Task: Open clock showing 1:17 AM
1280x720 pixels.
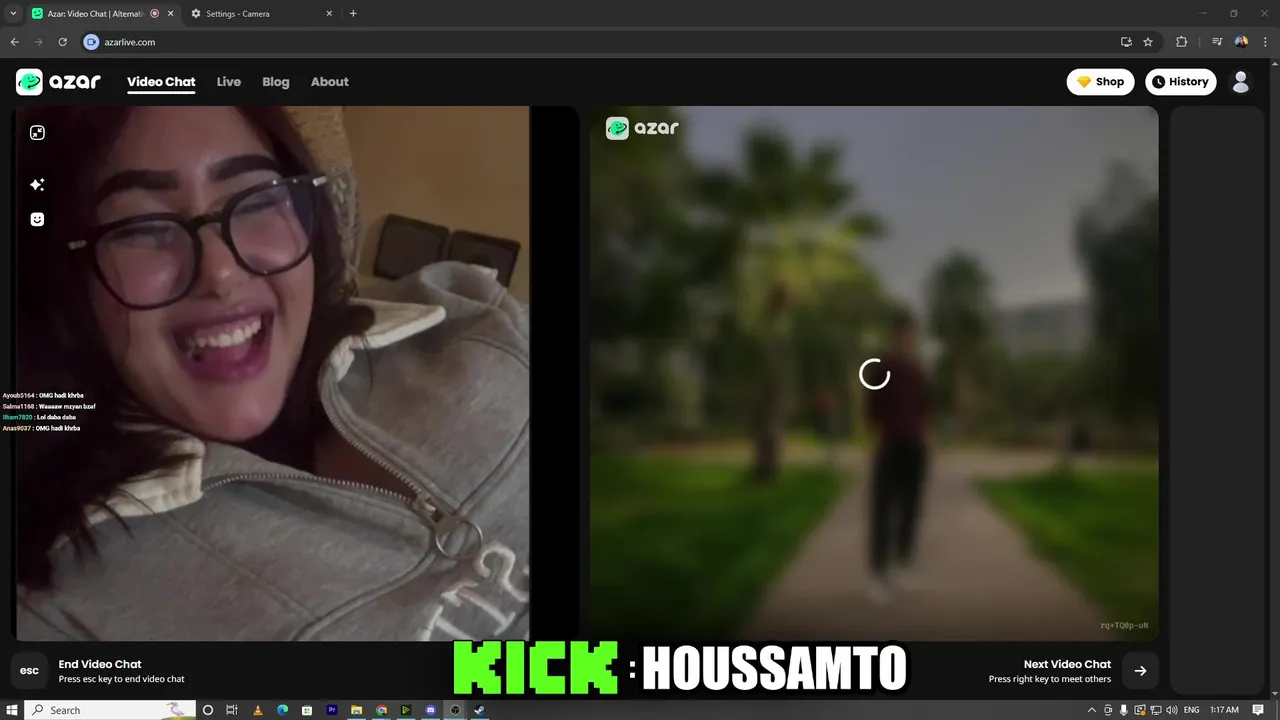Action: (1224, 710)
